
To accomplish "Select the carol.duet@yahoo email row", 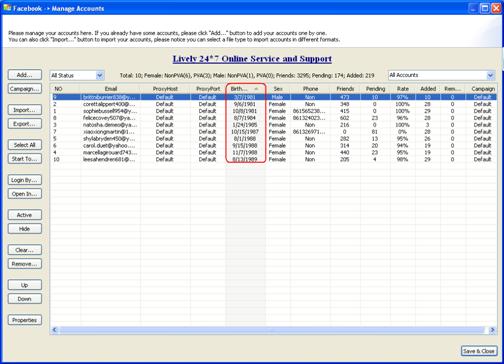I will pyautogui.click(x=273, y=146).
